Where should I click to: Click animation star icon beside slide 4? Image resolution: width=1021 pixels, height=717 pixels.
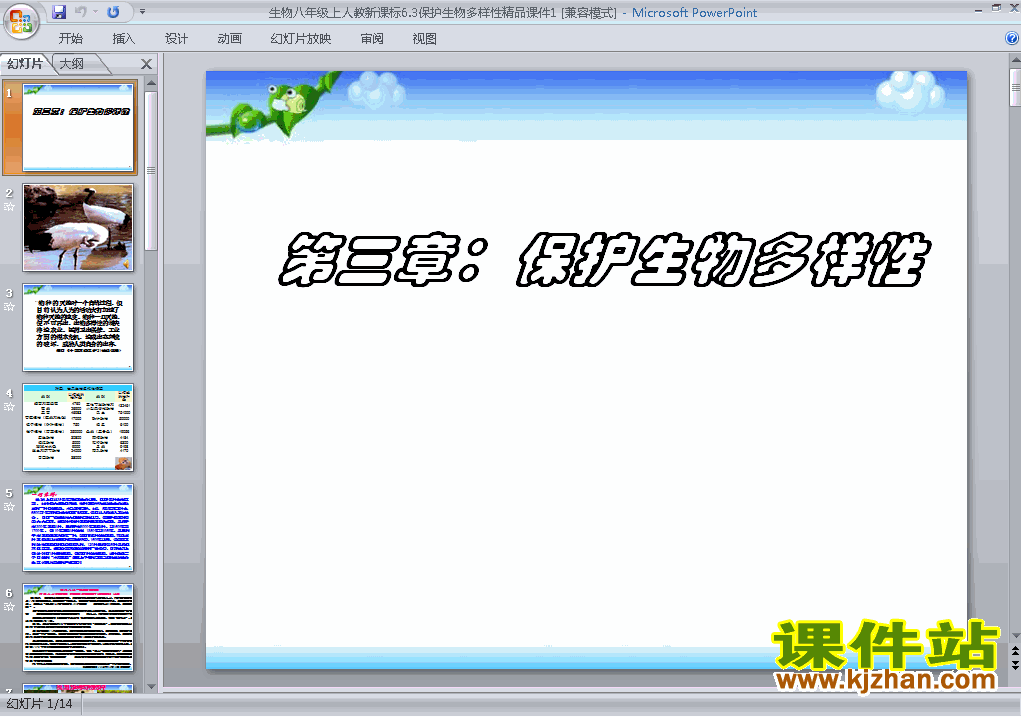click(x=9, y=407)
